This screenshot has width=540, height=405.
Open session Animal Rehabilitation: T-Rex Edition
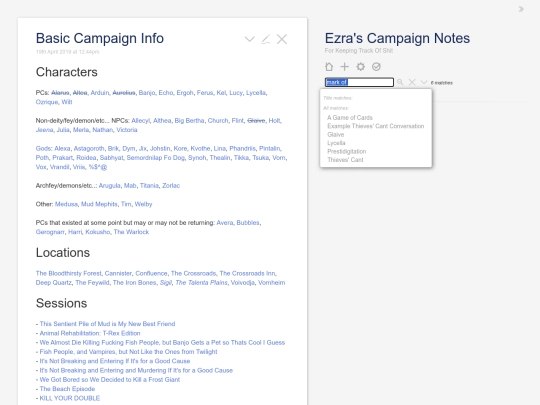pyautogui.click(x=90, y=333)
